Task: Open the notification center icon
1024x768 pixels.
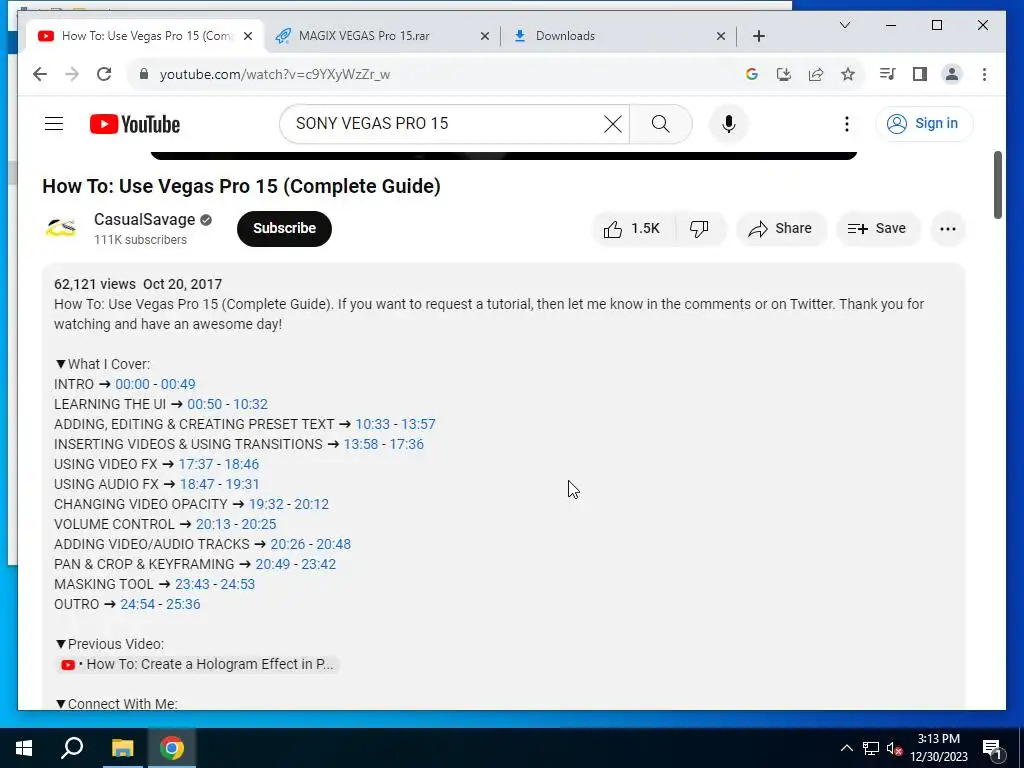Action: [992, 748]
